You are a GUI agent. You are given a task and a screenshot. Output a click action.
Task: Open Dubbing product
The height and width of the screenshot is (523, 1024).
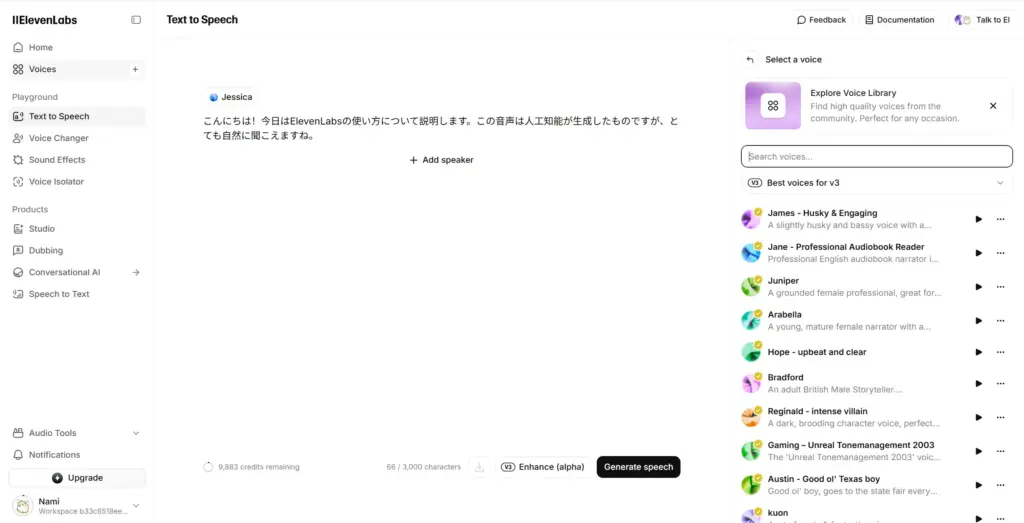click(77, 251)
